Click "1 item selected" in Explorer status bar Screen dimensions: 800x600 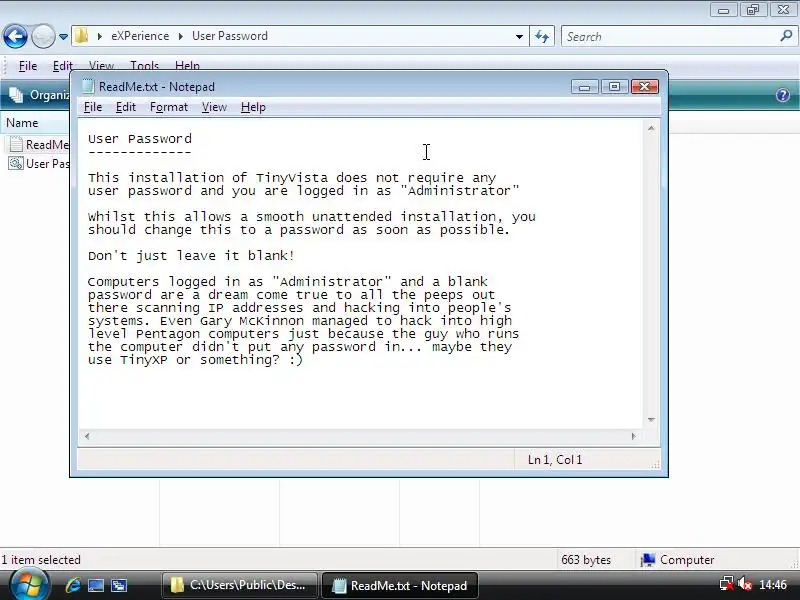coord(41,560)
